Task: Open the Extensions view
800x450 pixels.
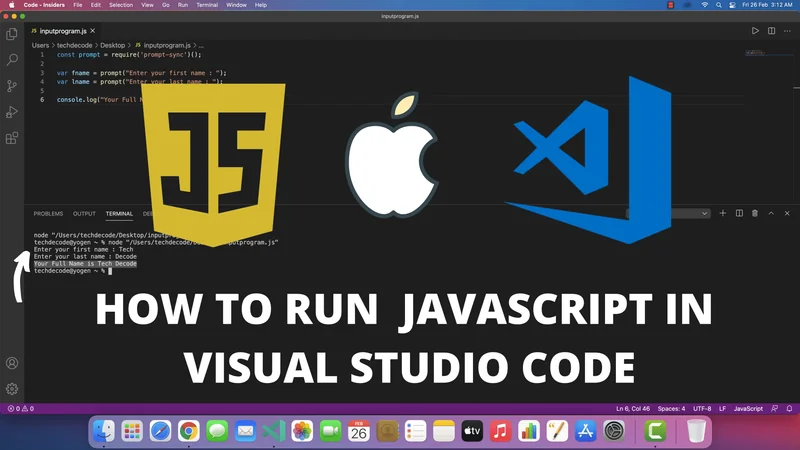Action: point(12,139)
